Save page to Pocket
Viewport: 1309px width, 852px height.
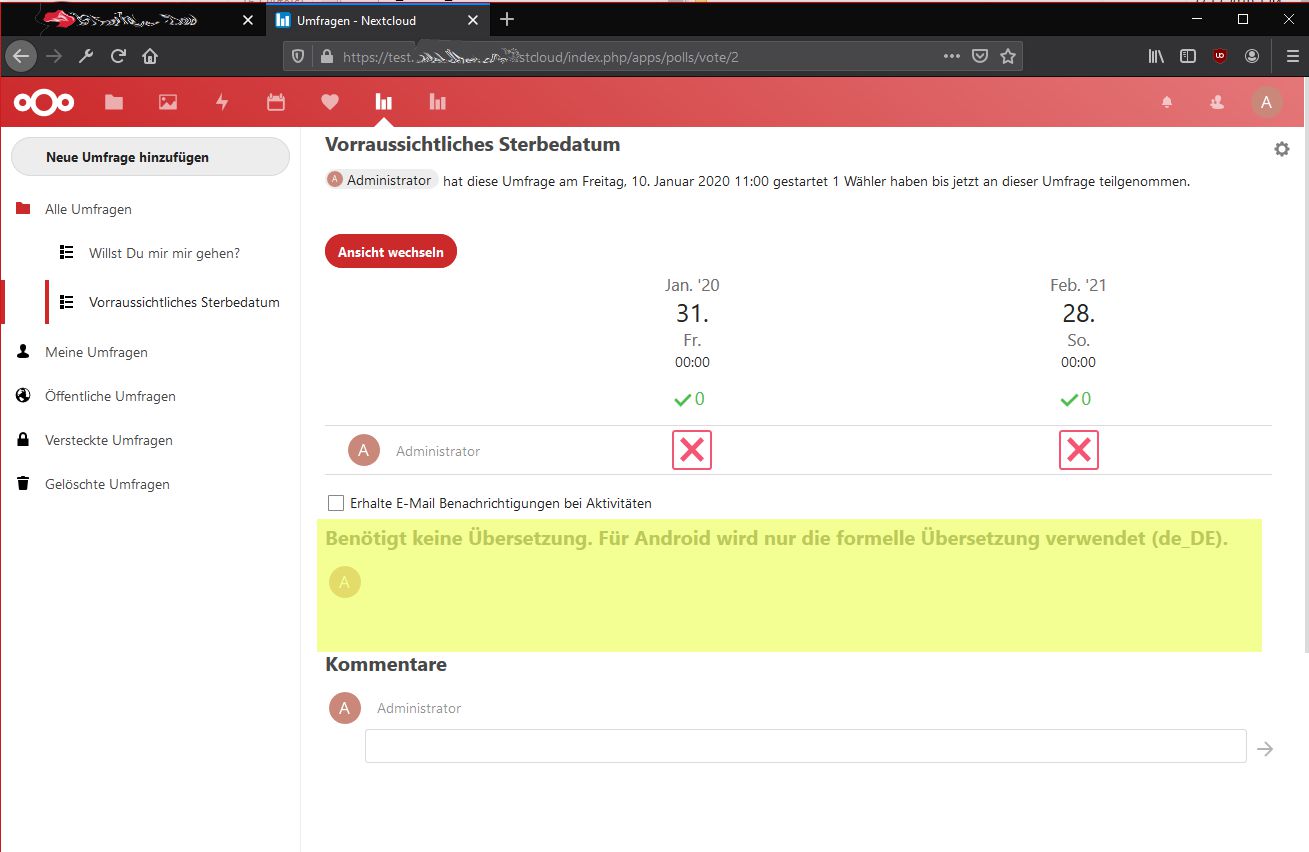(981, 56)
